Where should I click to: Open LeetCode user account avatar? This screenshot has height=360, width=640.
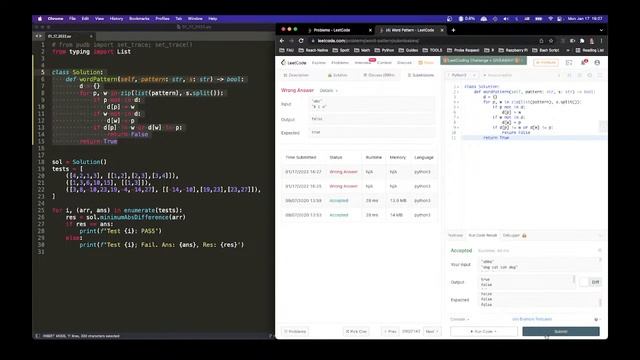click(597, 62)
